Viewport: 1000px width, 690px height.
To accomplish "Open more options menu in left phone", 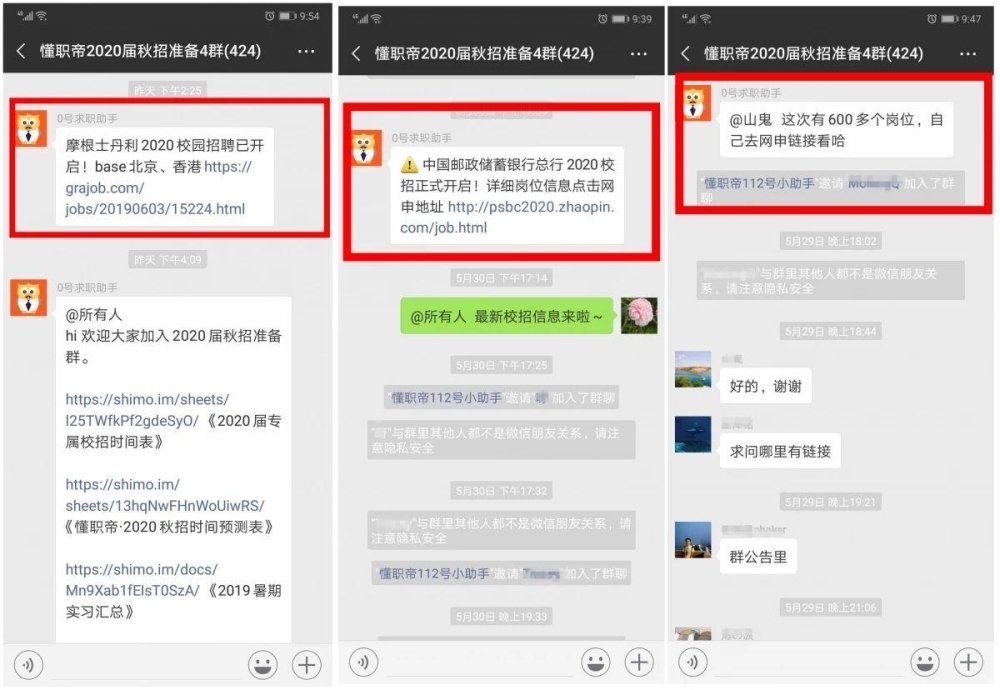I will pyautogui.click(x=306, y=51).
